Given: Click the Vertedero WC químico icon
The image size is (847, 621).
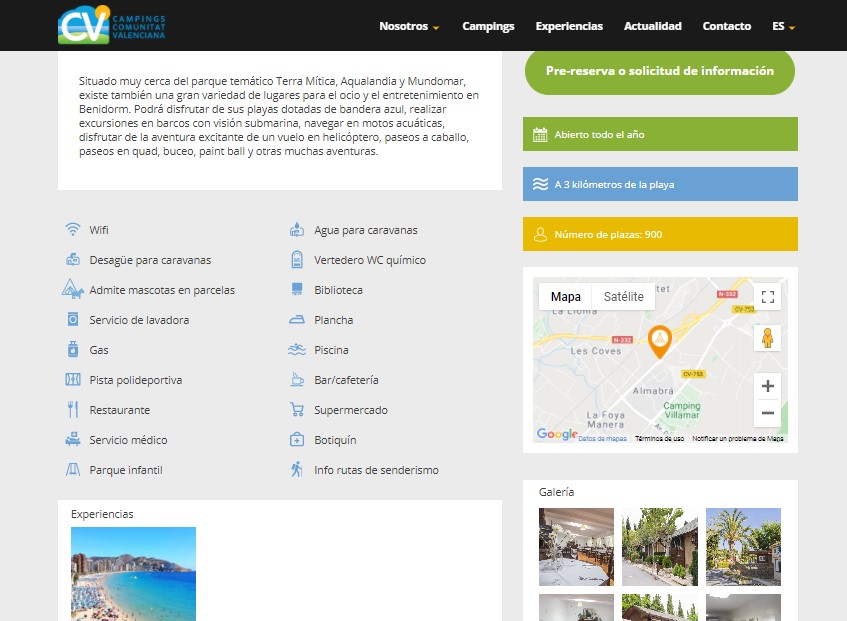Looking at the screenshot, I should tap(297, 260).
